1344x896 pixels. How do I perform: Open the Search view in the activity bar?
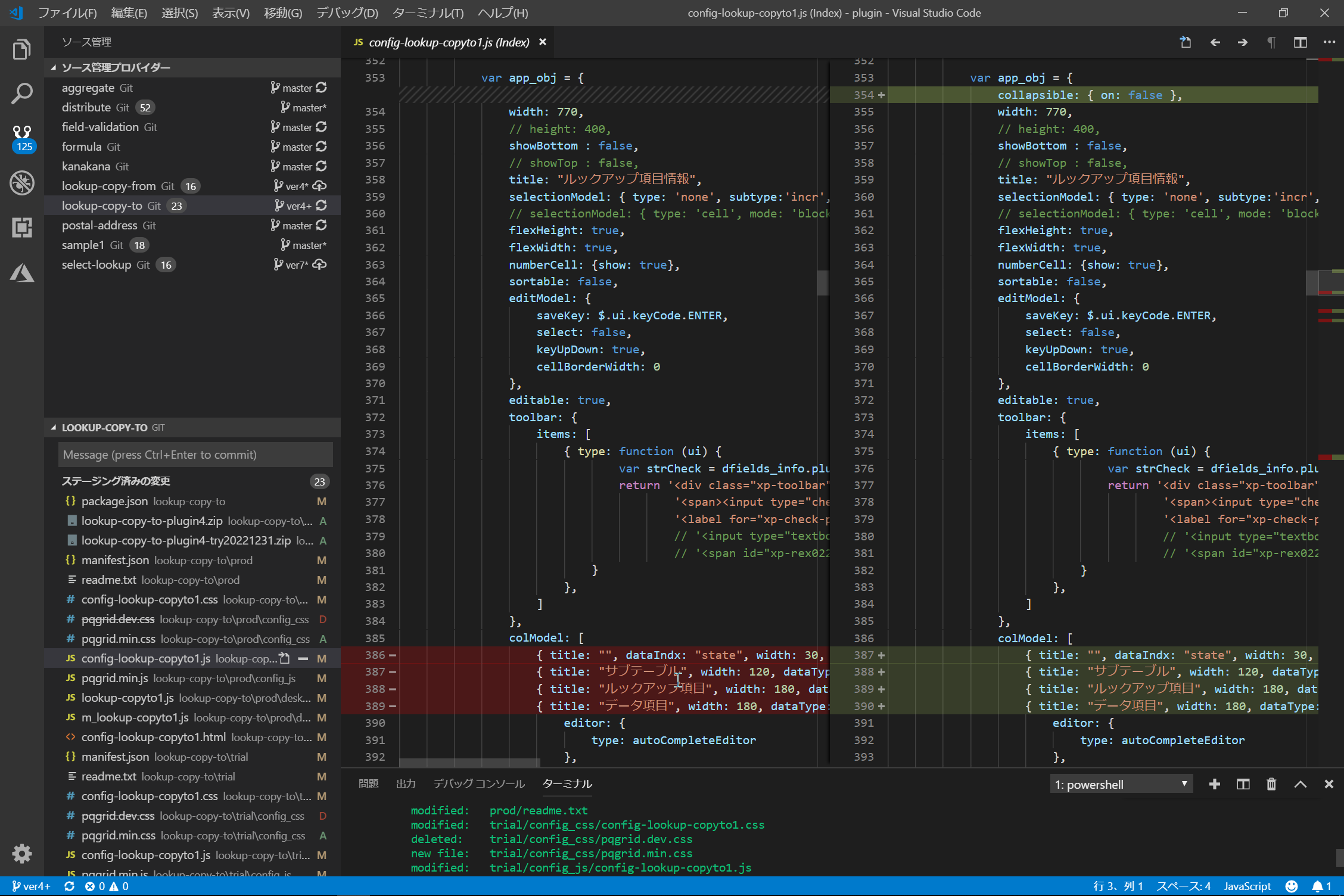tap(22, 94)
